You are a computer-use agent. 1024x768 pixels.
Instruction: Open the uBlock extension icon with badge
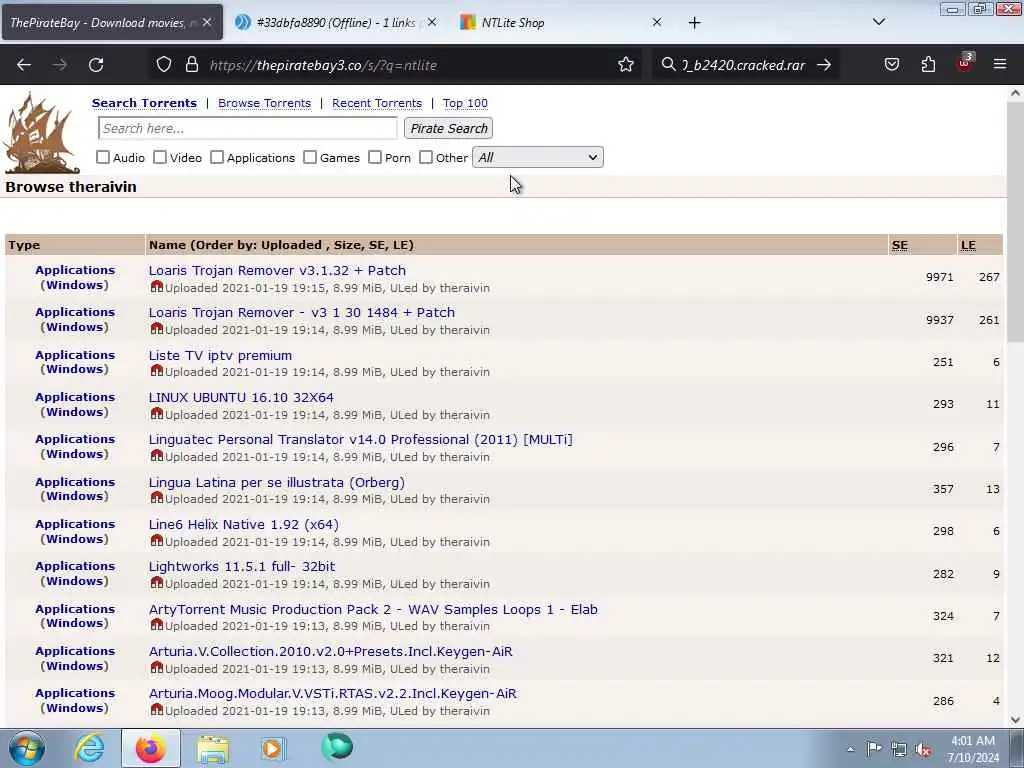pyautogui.click(x=965, y=63)
